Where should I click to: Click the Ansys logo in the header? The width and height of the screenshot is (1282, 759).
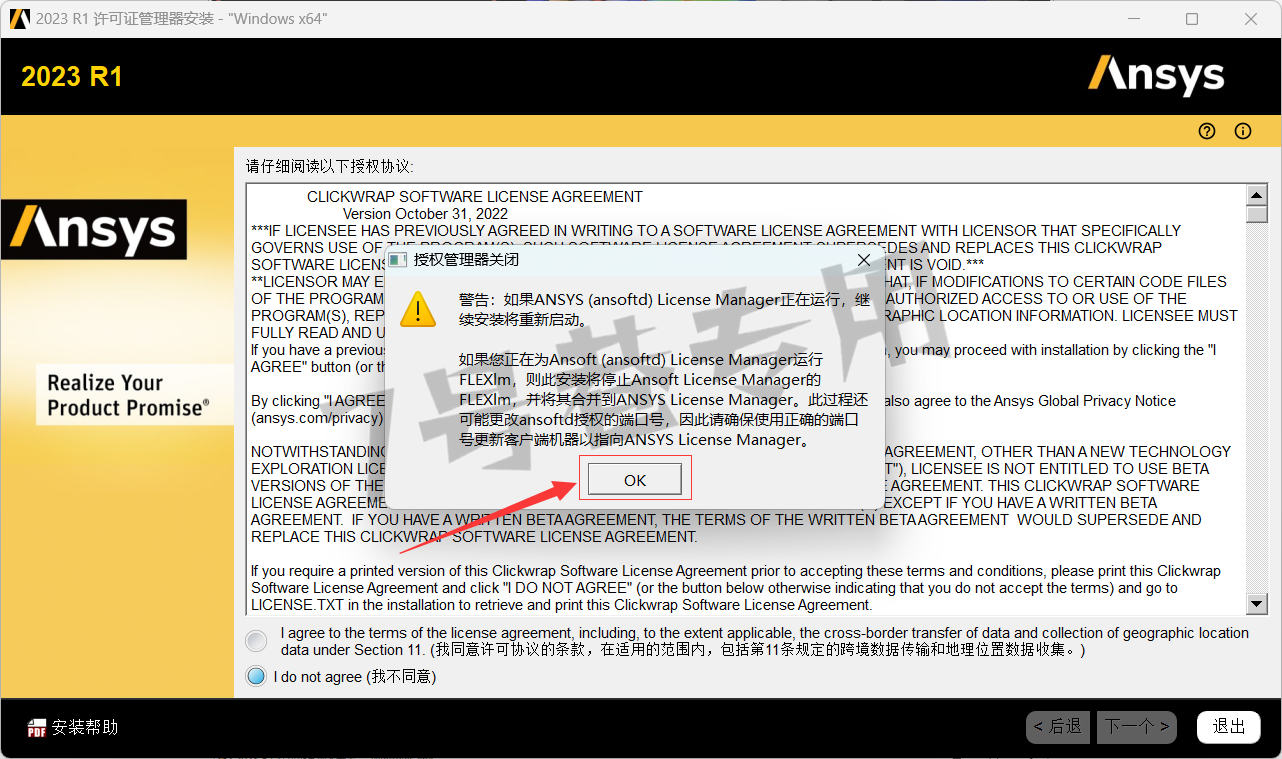click(x=1156, y=76)
